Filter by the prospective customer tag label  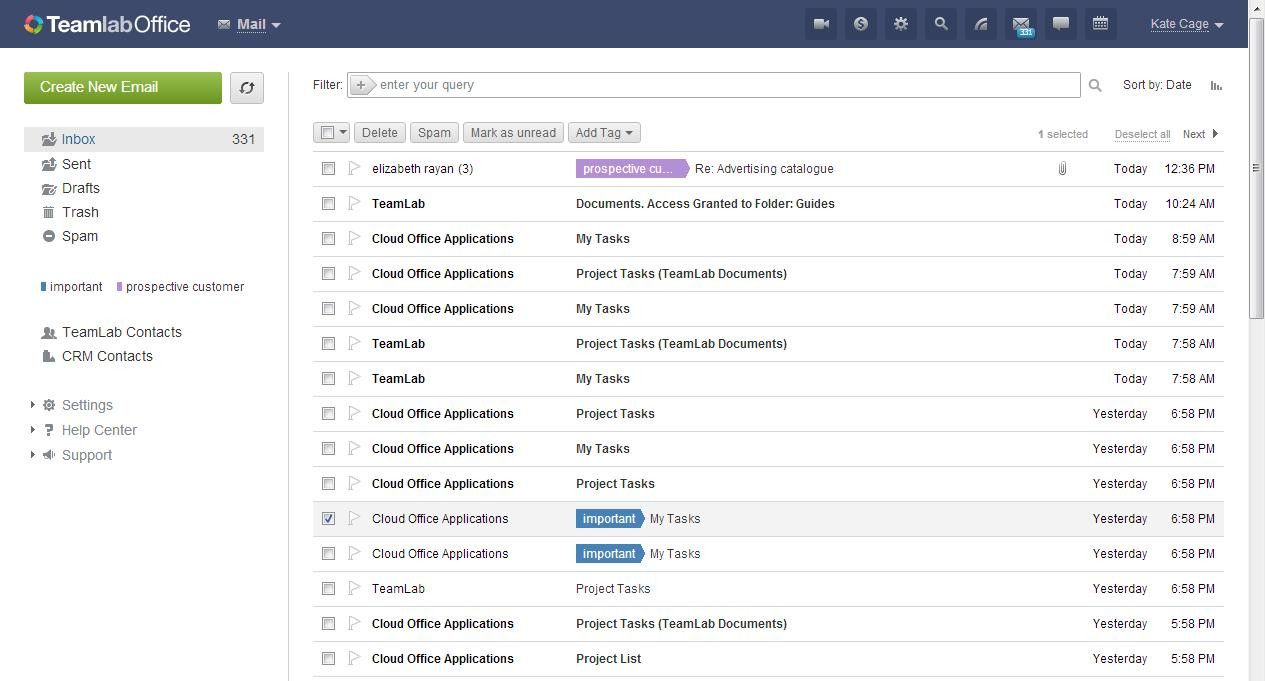pos(185,287)
